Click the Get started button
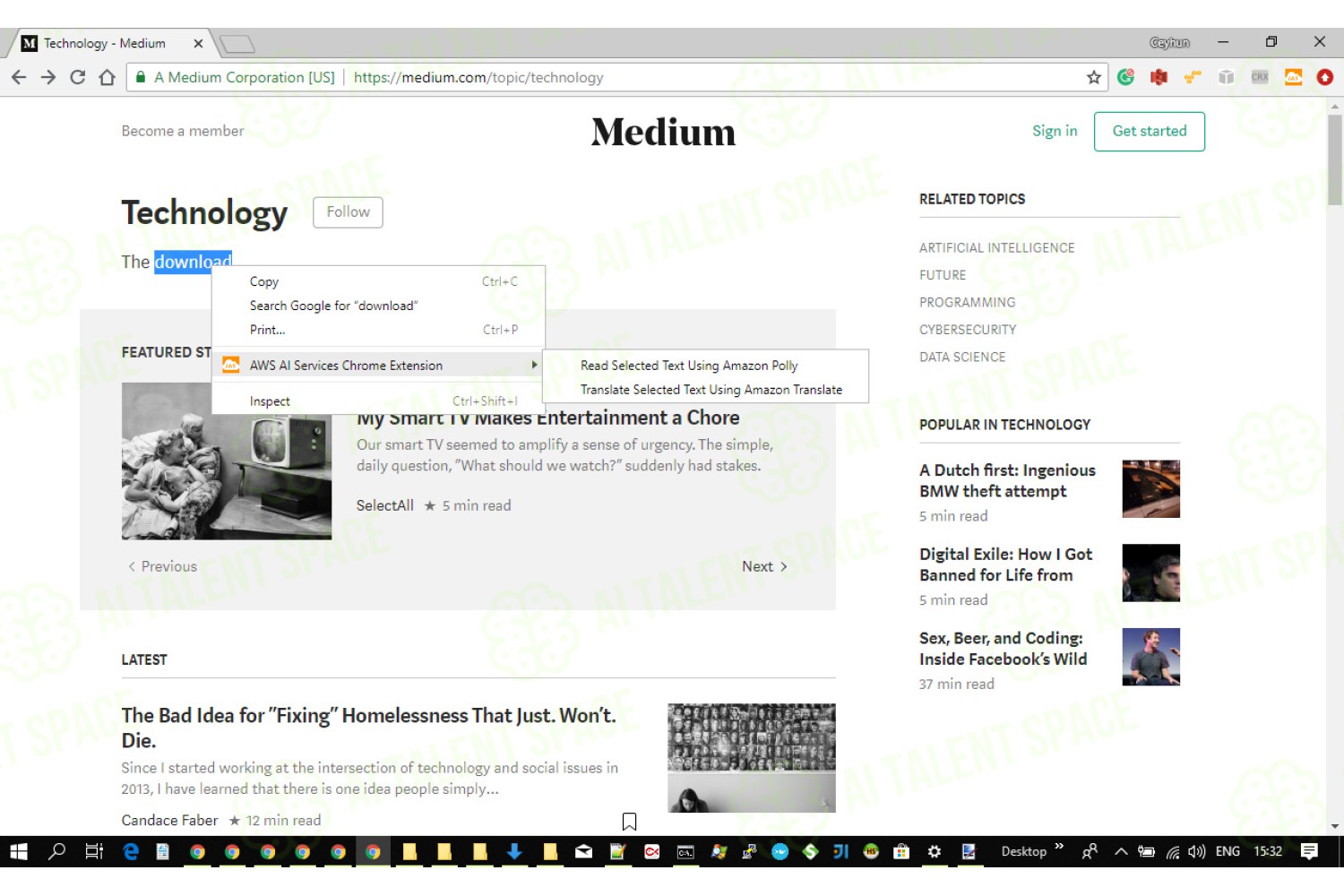 point(1149,131)
